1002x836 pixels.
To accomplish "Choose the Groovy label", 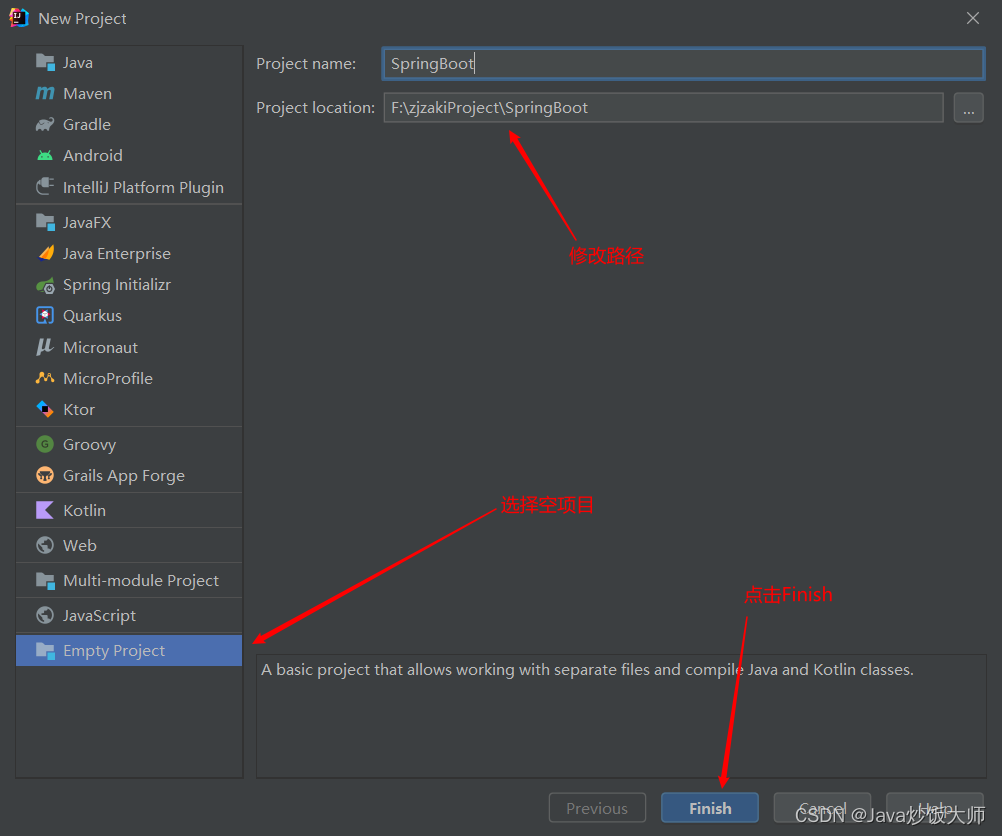I will (89, 444).
